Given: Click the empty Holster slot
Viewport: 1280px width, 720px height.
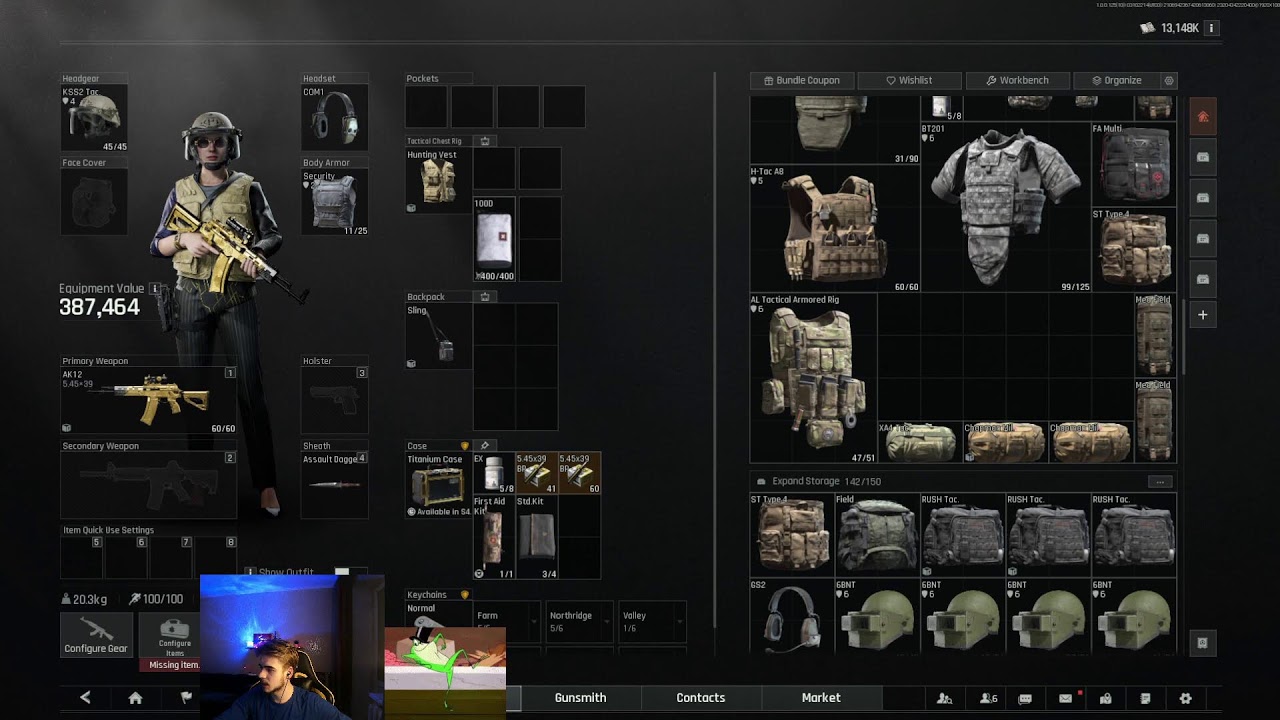Looking at the screenshot, I should click(335, 400).
